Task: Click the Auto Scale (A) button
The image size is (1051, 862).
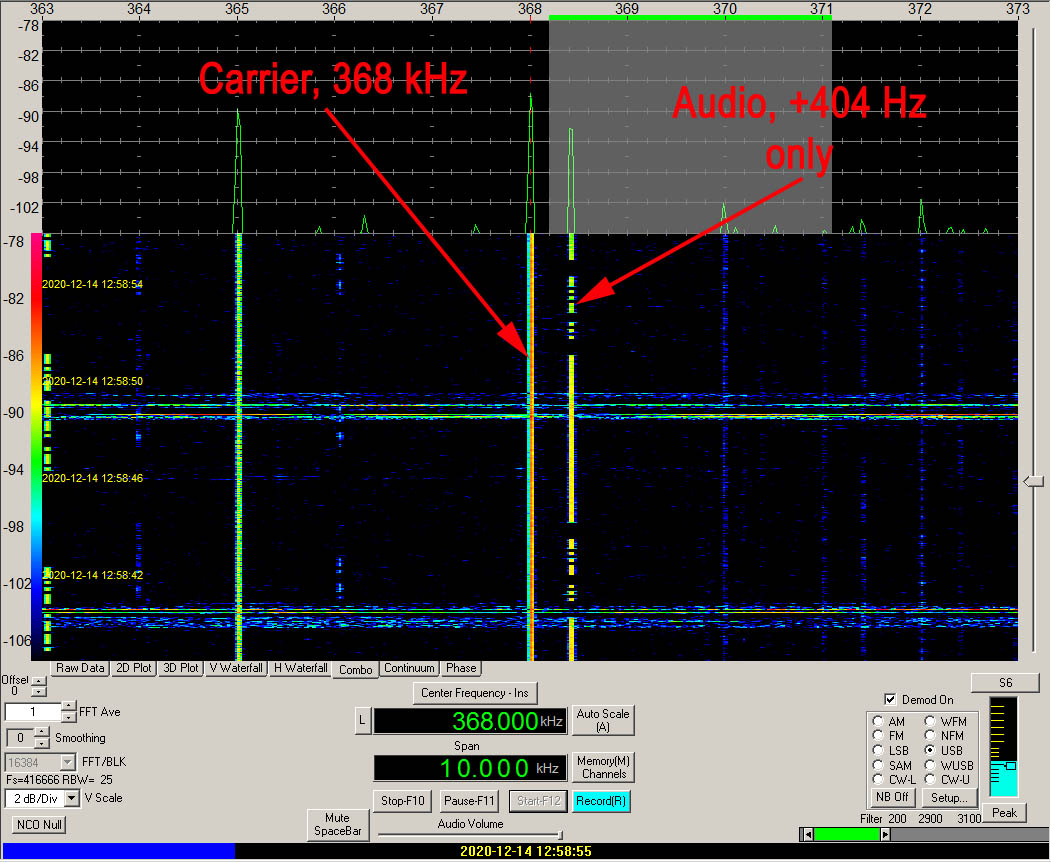Action: pos(603,720)
